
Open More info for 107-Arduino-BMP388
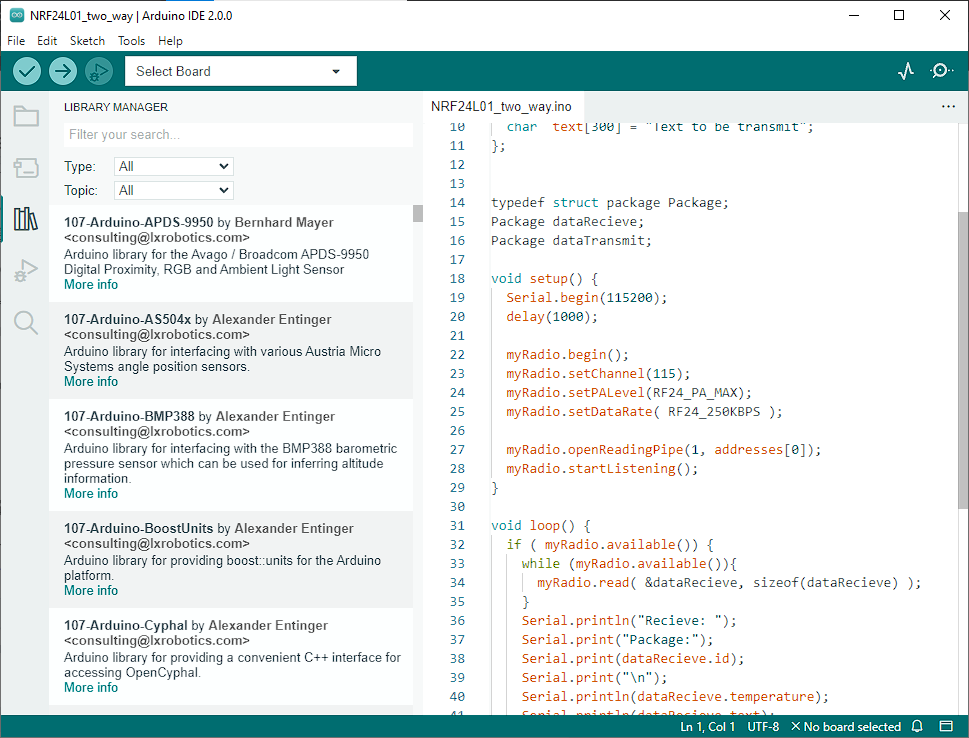coord(91,493)
